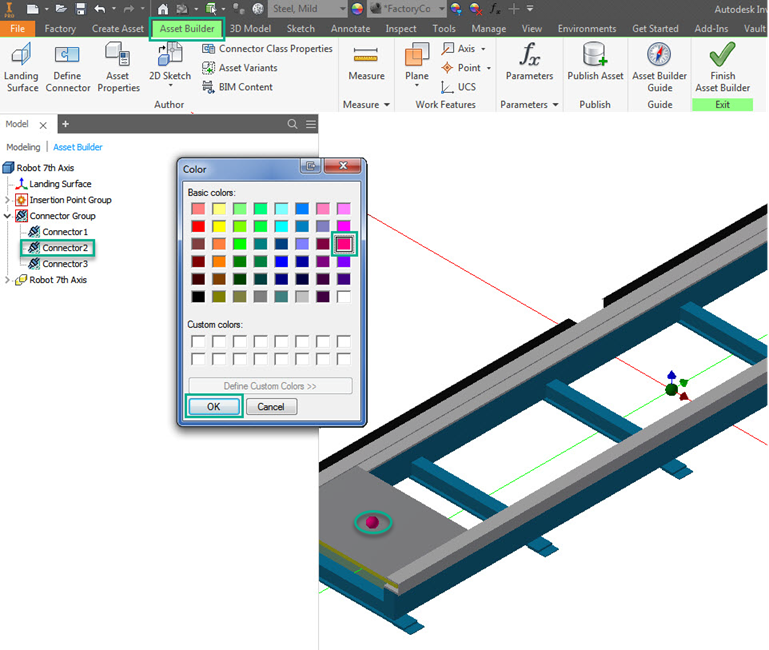Click the pink connector point on the model
The width and height of the screenshot is (769, 650).
[x=372, y=522]
